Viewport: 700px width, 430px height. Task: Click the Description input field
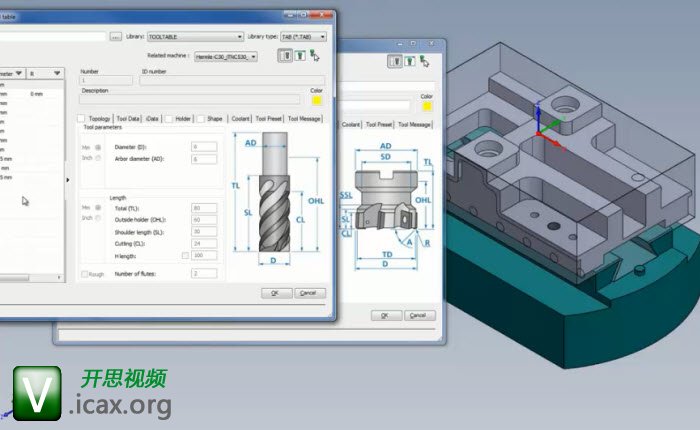(190, 100)
